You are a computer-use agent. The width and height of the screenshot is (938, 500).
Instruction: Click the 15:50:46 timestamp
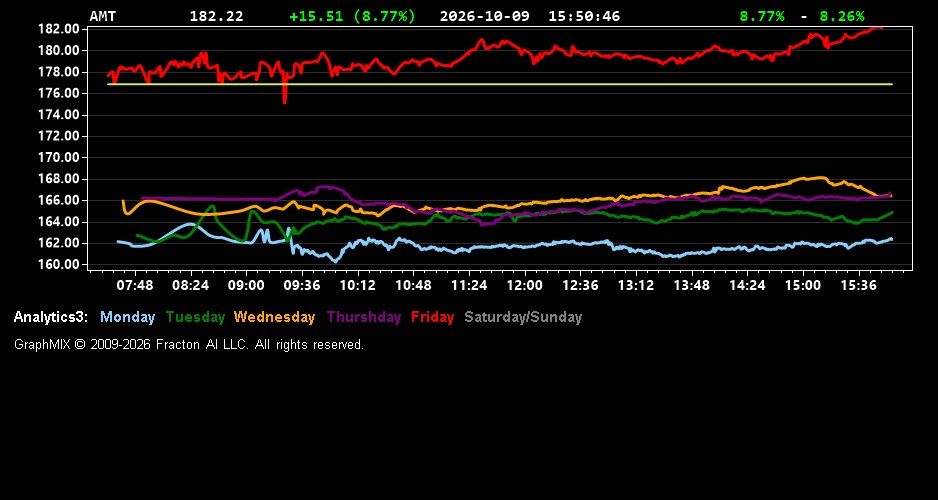[x=584, y=16]
